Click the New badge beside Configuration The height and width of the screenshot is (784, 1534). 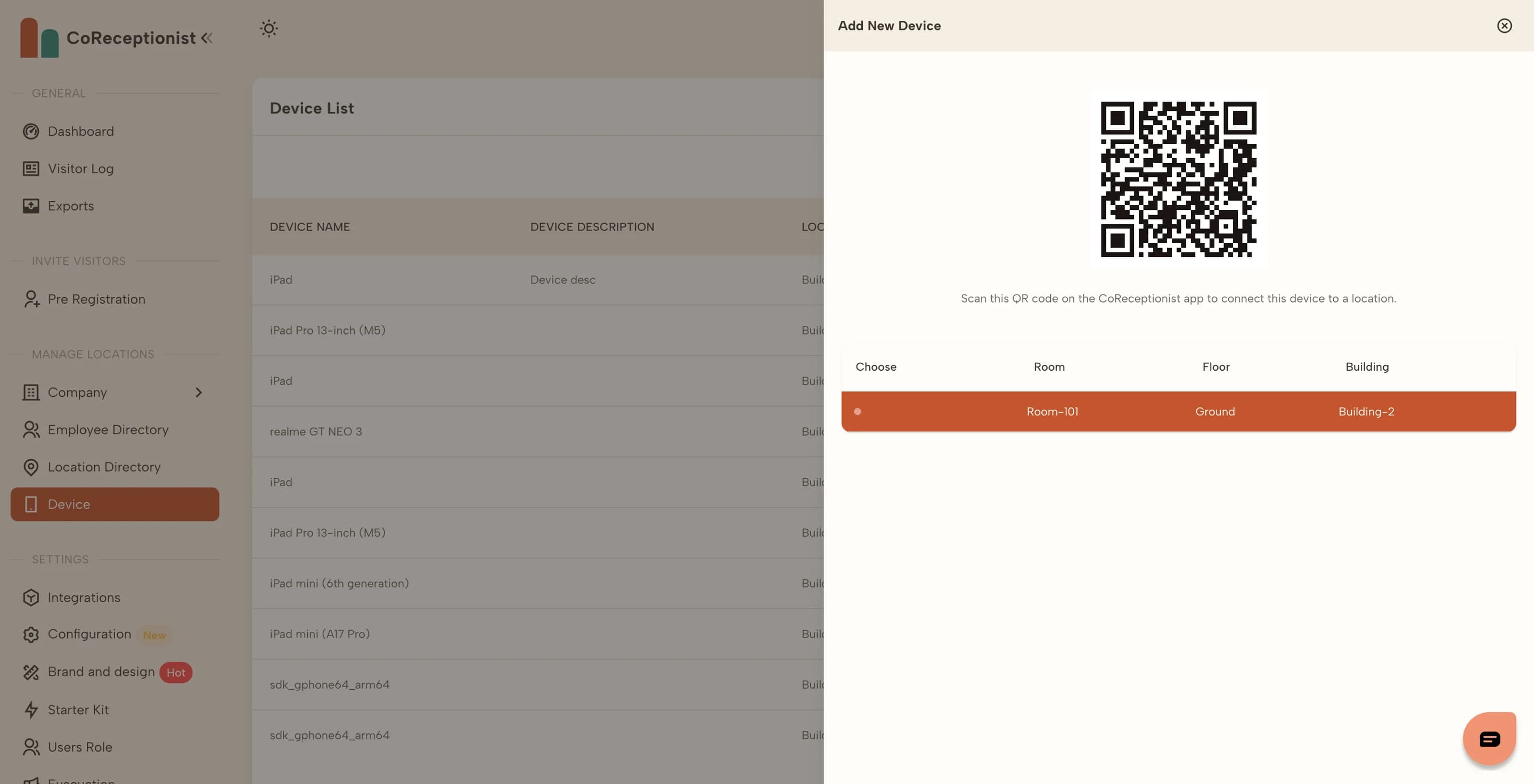tap(154, 635)
